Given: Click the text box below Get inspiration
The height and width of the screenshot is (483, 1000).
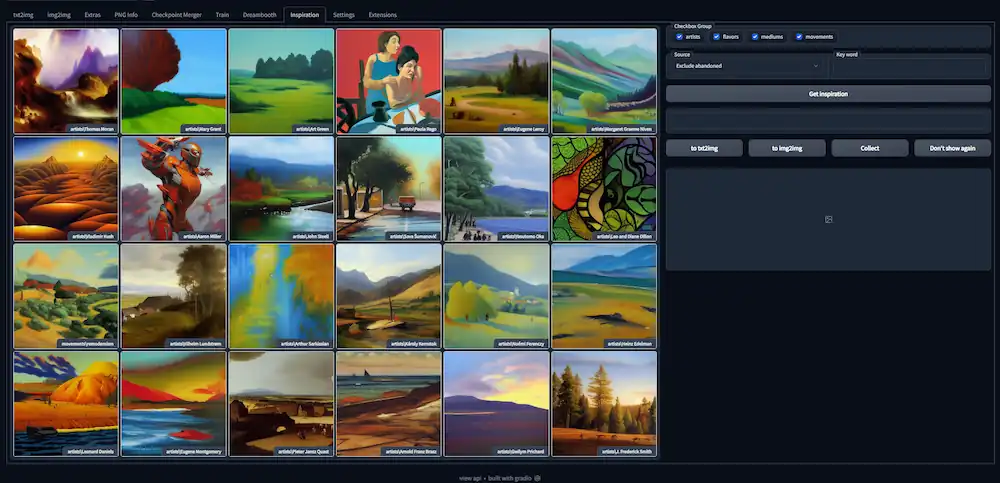Looking at the screenshot, I should (x=828, y=121).
